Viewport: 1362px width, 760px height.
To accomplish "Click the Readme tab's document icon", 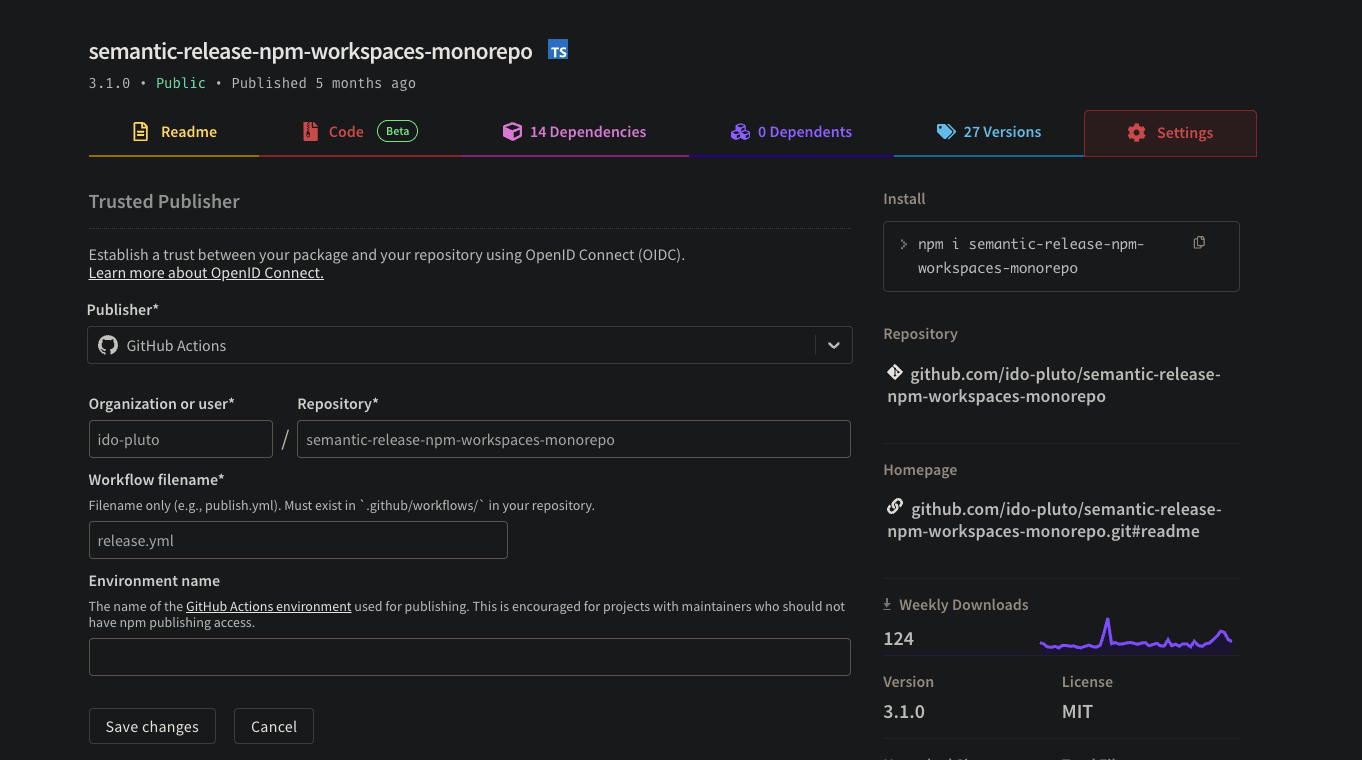I will [141, 131].
